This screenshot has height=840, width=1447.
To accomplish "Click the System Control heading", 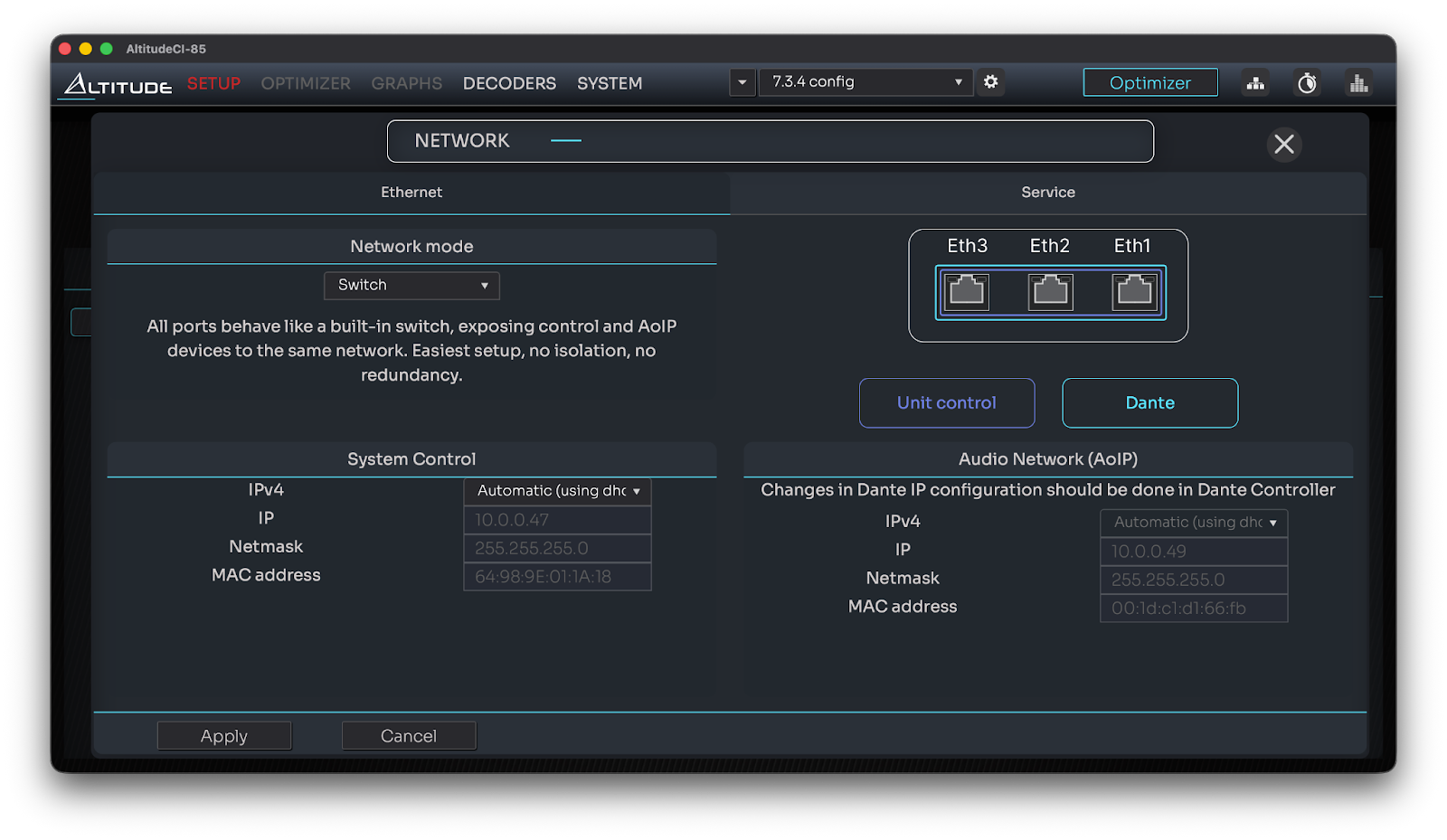I will [411, 459].
